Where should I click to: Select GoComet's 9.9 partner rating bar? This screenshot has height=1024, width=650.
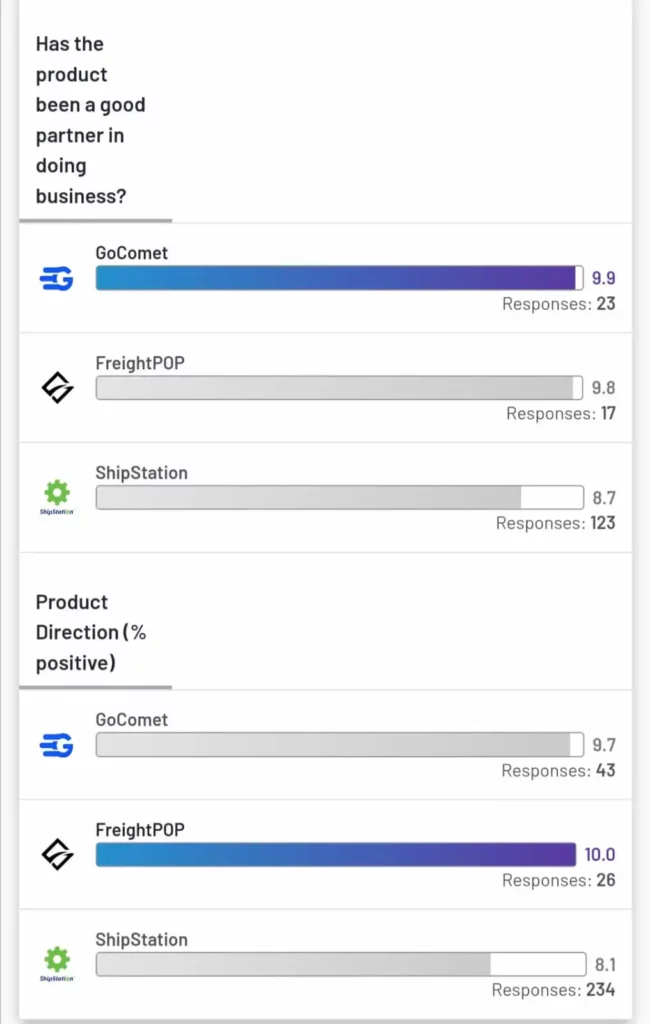(x=340, y=278)
